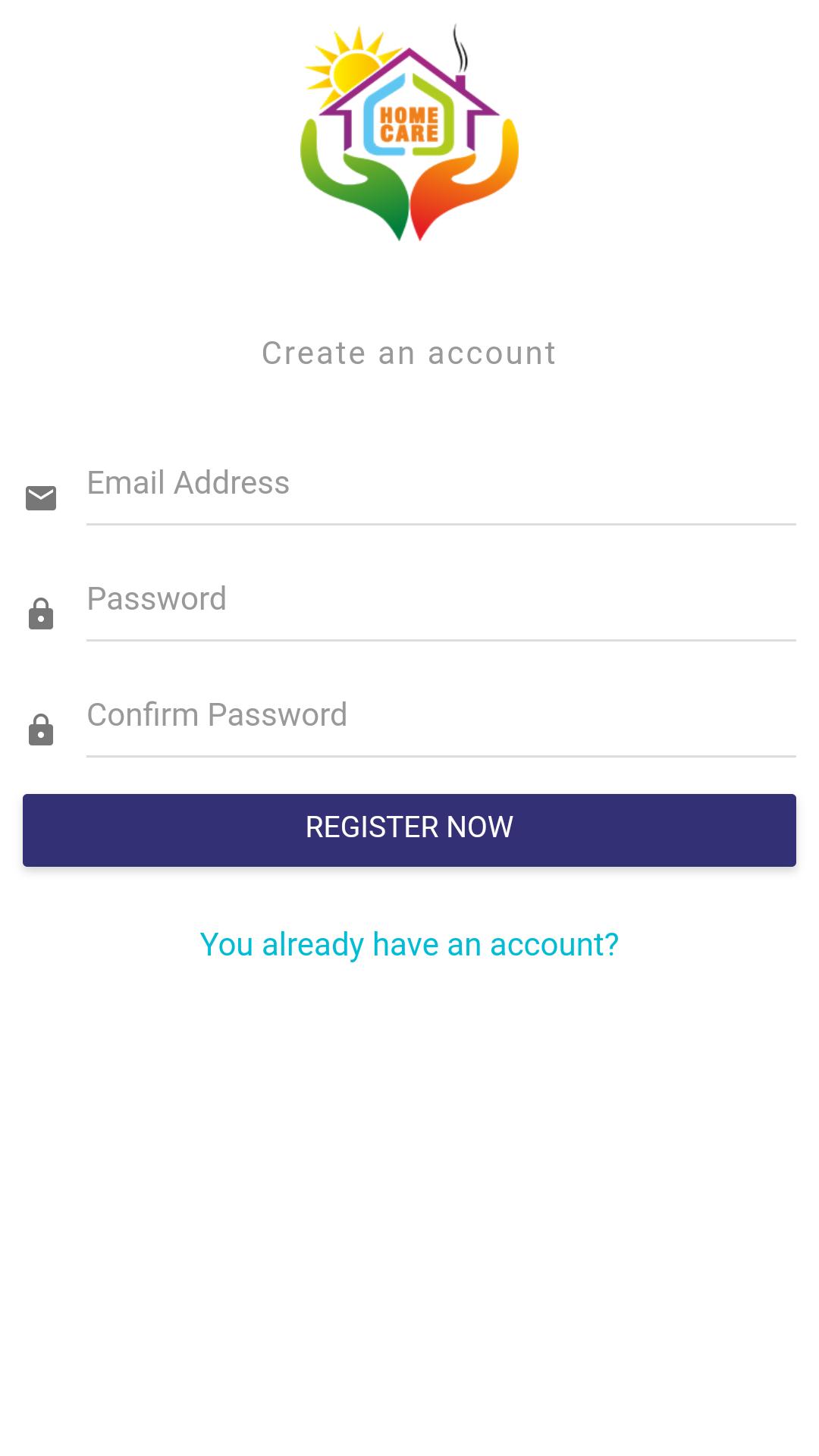Image resolution: width=819 pixels, height=1456 pixels.
Task: Select the Confirm Password input field
Action: [440, 715]
